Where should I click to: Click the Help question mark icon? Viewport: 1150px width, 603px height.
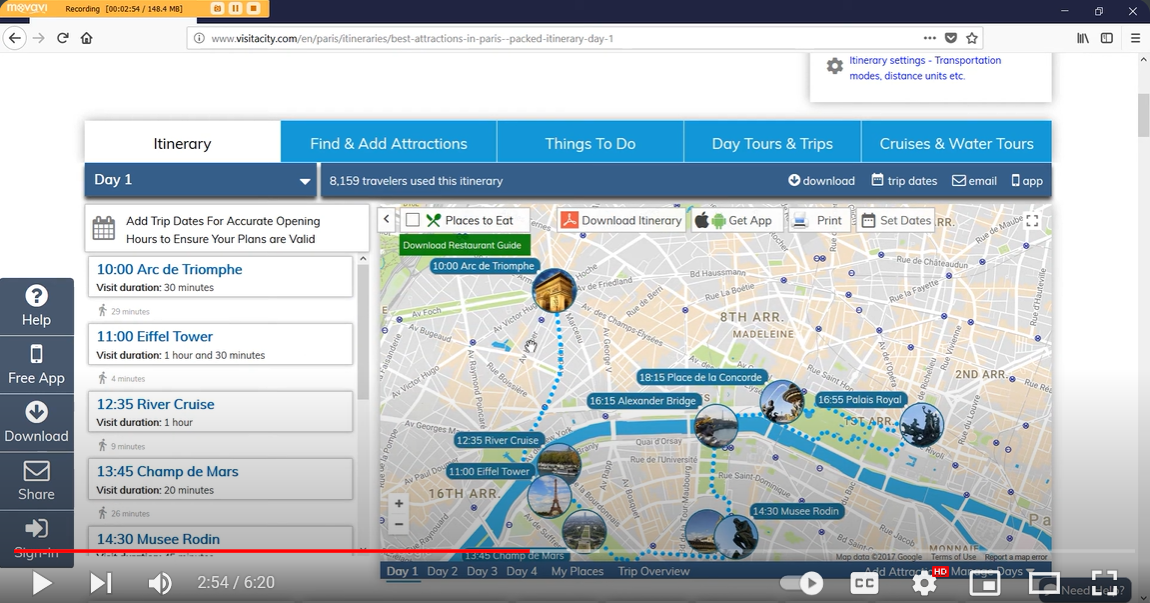pos(37,296)
